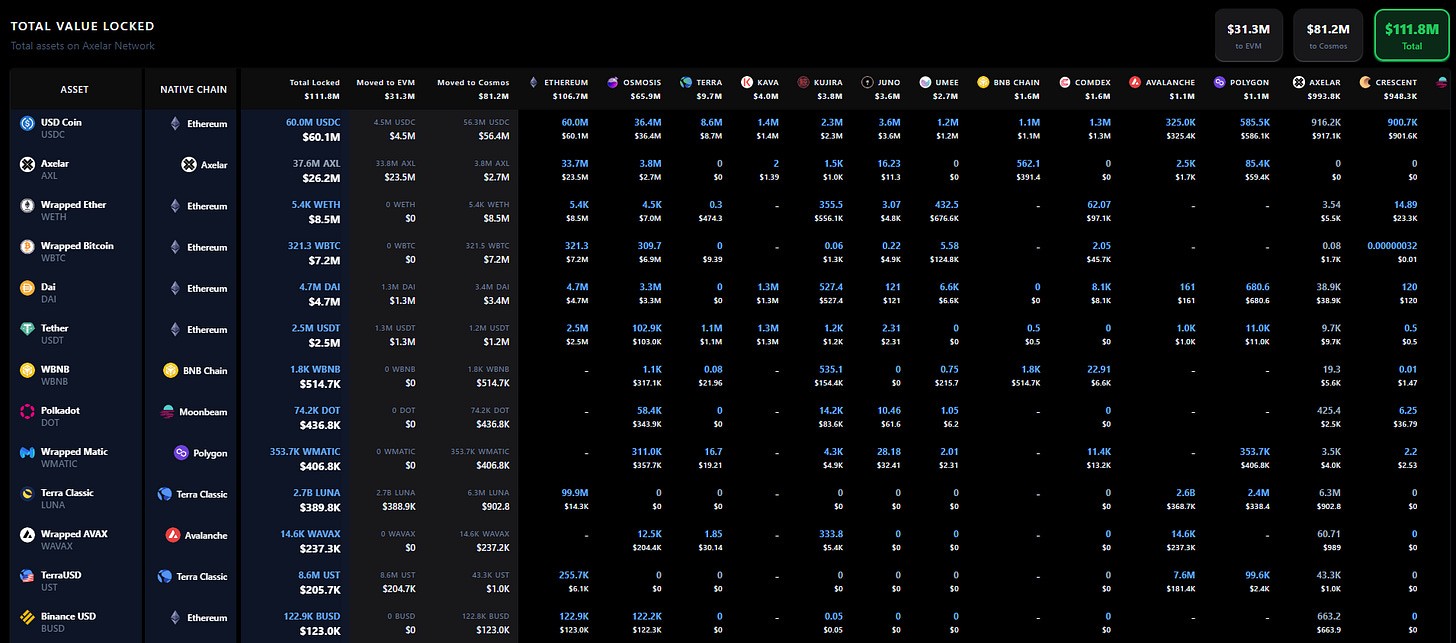Click the Polkadot asset icon

tap(27, 411)
